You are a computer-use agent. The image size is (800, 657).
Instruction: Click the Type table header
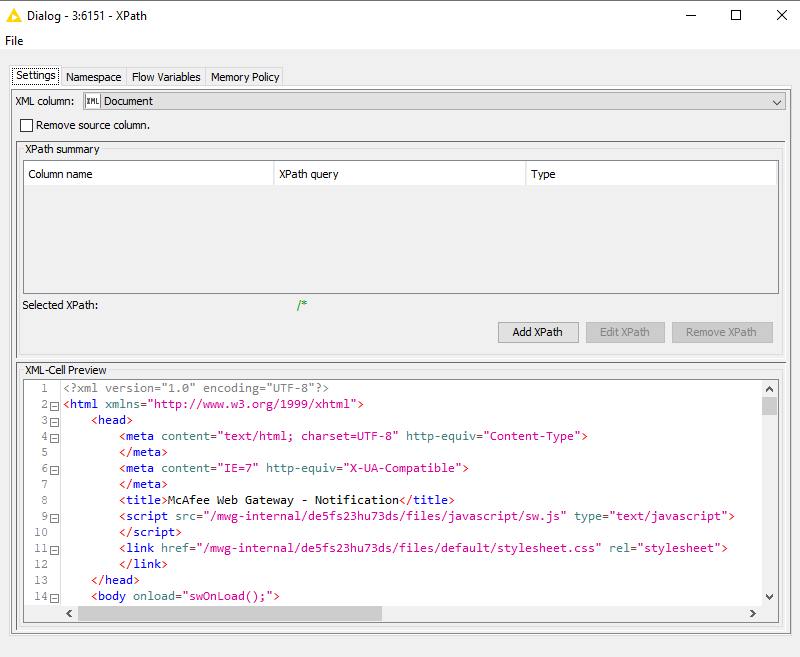pyautogui.click(x=652, y=174)
